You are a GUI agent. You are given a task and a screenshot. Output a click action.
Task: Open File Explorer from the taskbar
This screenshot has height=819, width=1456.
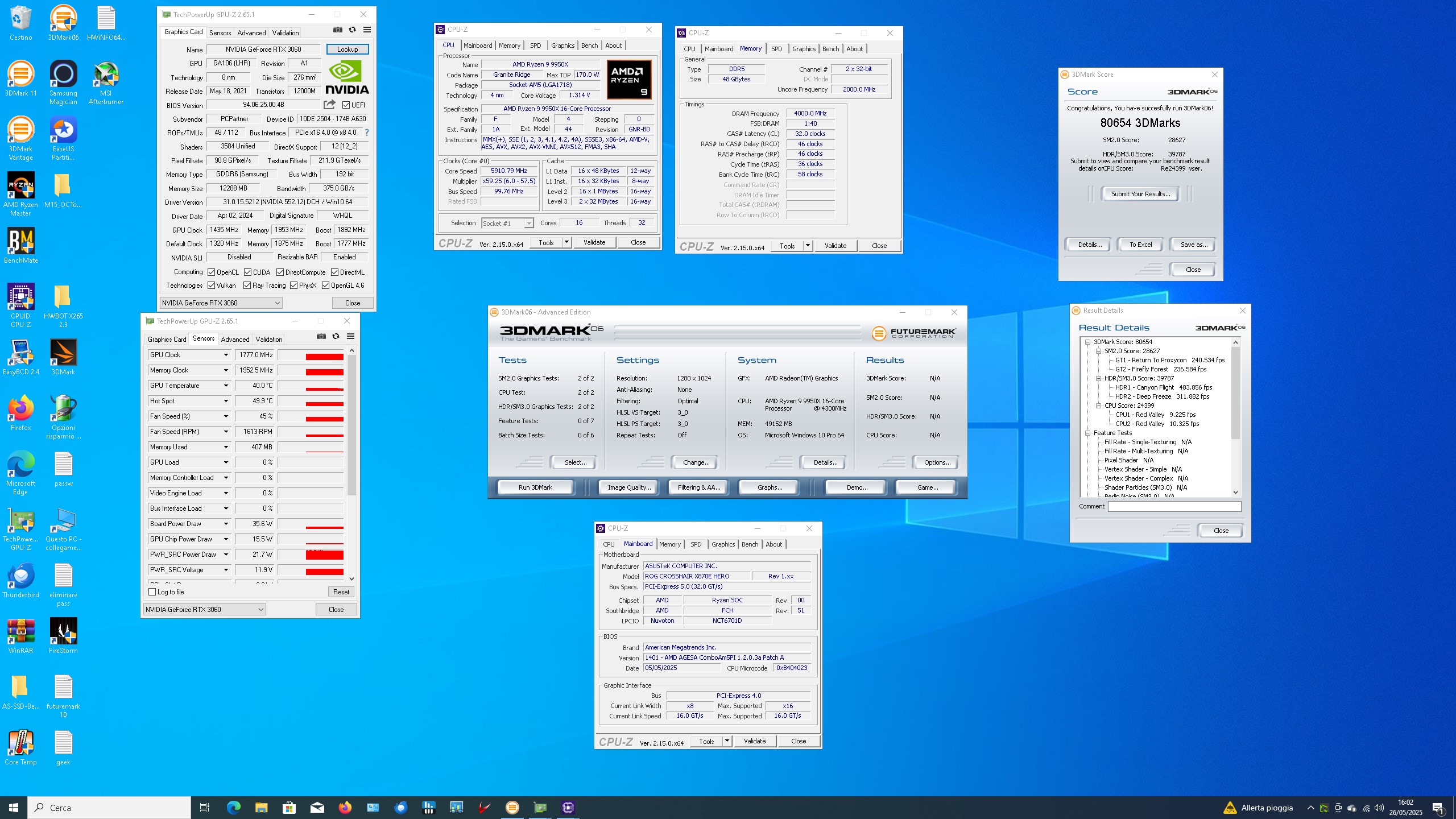(x=261, y=808)
